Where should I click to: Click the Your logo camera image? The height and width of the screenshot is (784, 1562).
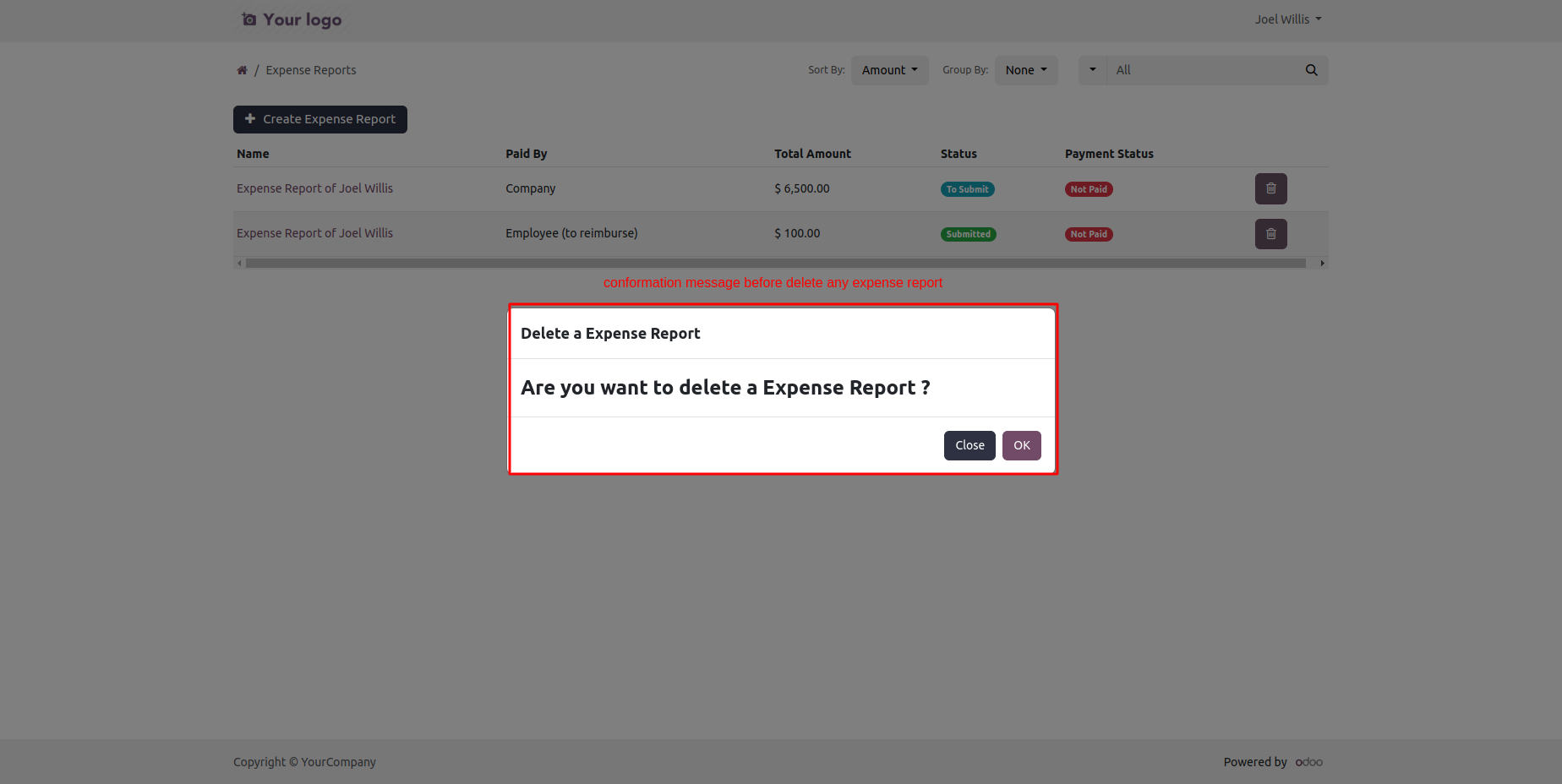pyautogui.click(x=292, y=19)
